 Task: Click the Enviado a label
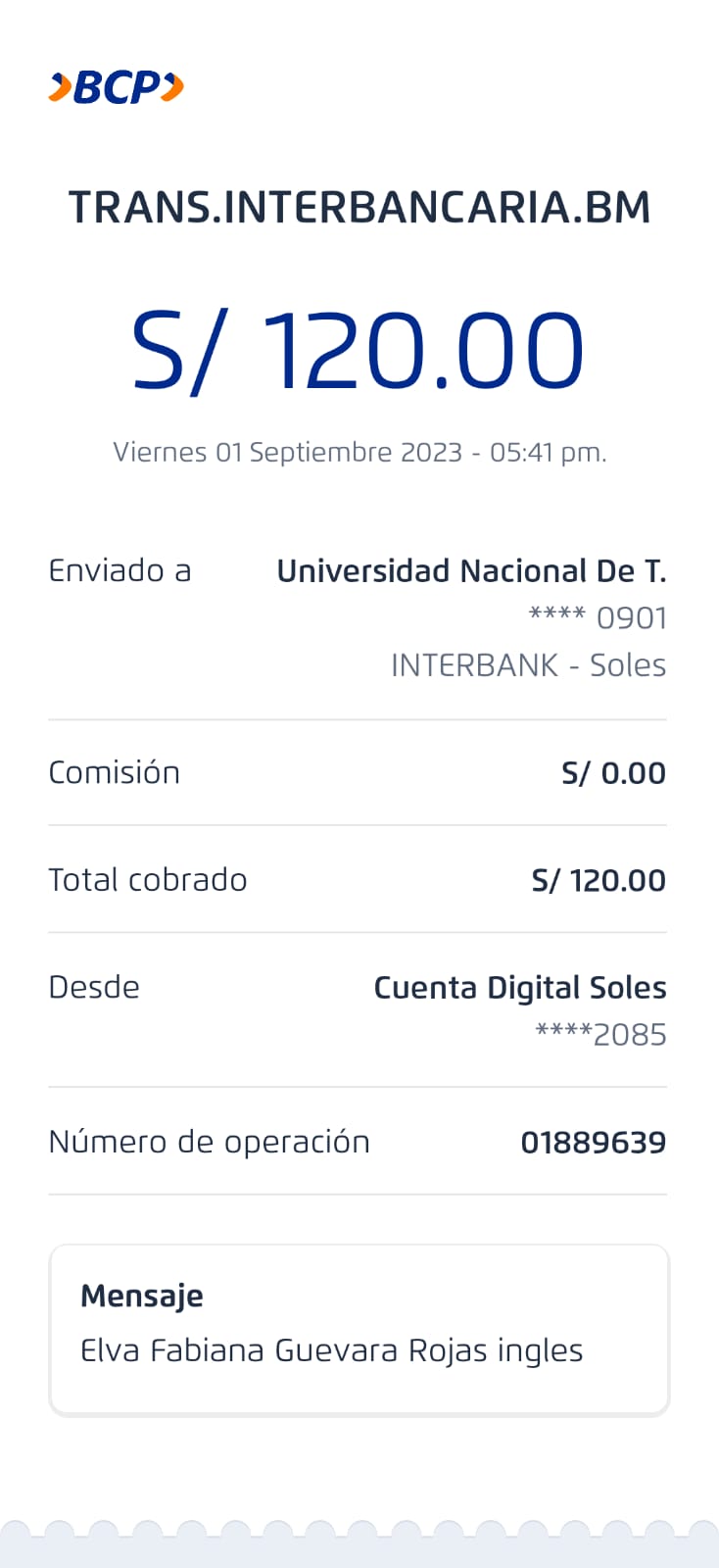point(120,570)
